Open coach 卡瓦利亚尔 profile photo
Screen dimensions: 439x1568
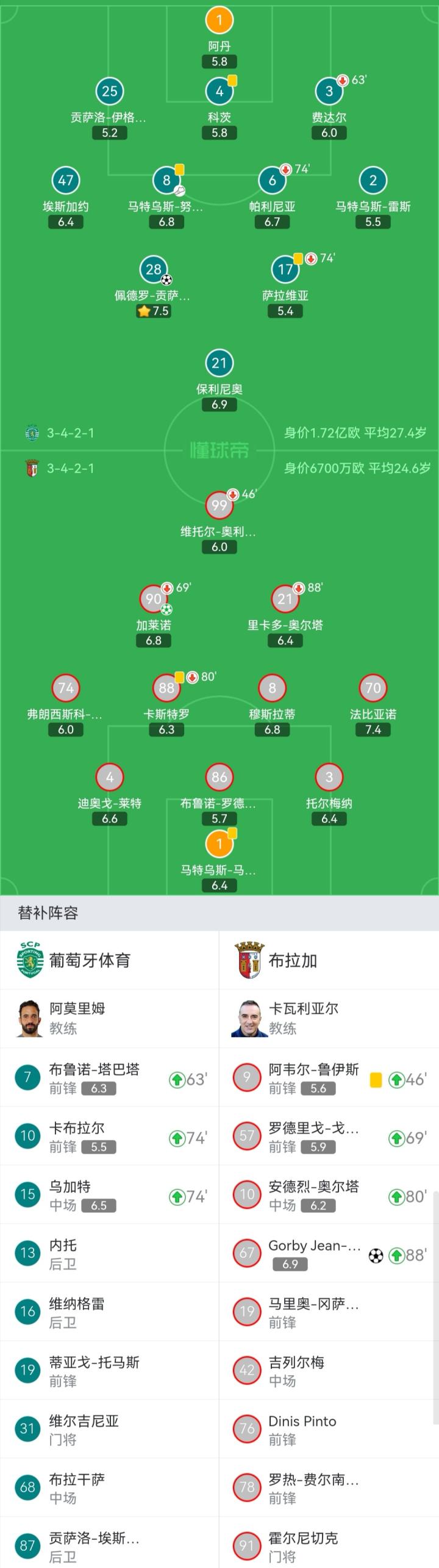coord(249,1019)
